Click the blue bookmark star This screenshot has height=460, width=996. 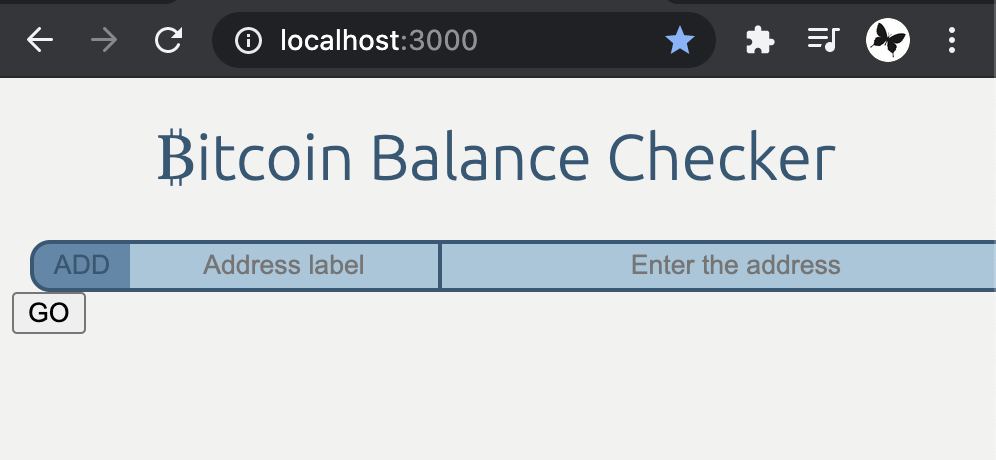[680, 40]
